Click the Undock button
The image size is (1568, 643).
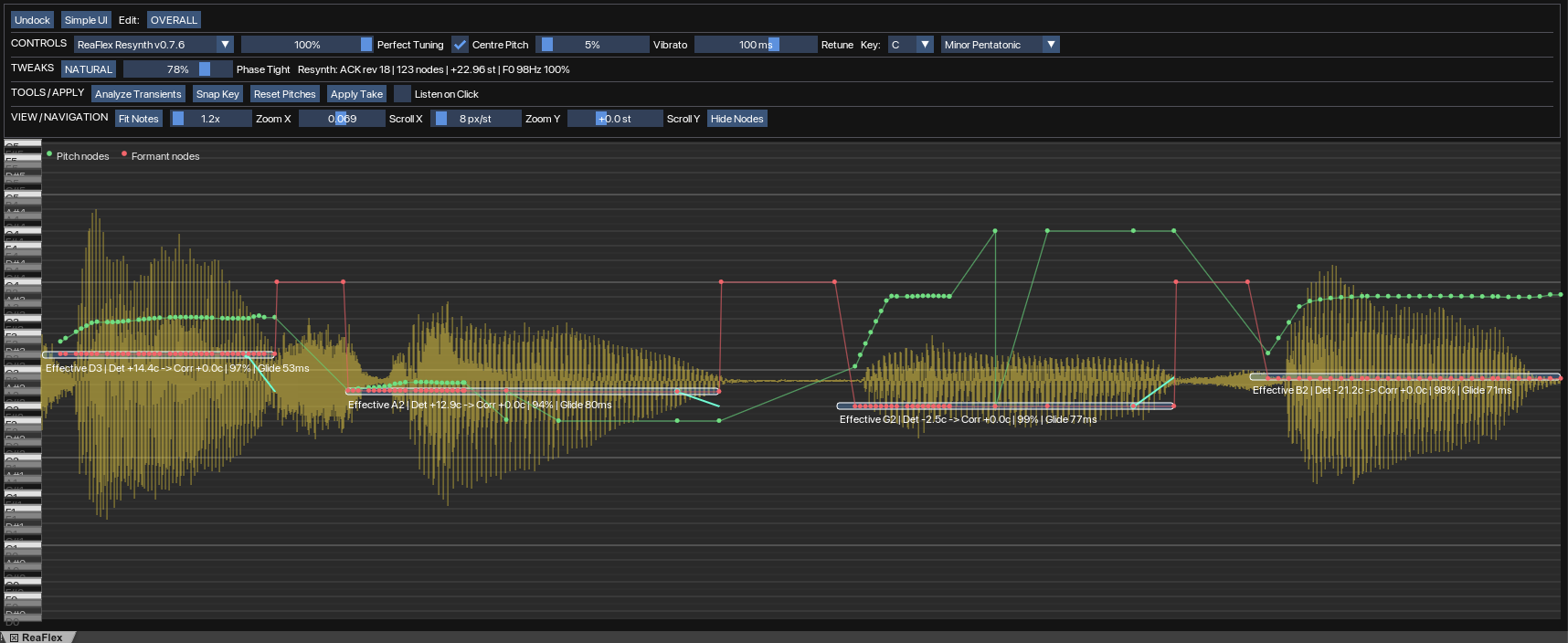tap(32, 20)
